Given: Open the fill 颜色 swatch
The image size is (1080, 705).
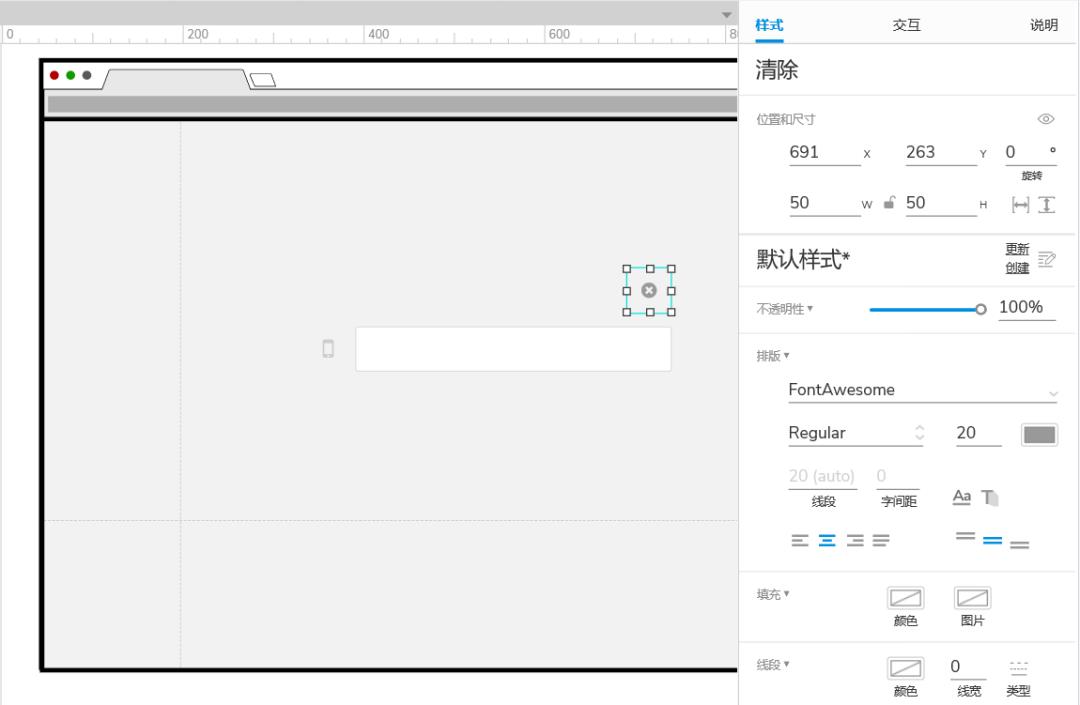Looking at the screenshot, I should pyautogui.click(x=905, y=598).
